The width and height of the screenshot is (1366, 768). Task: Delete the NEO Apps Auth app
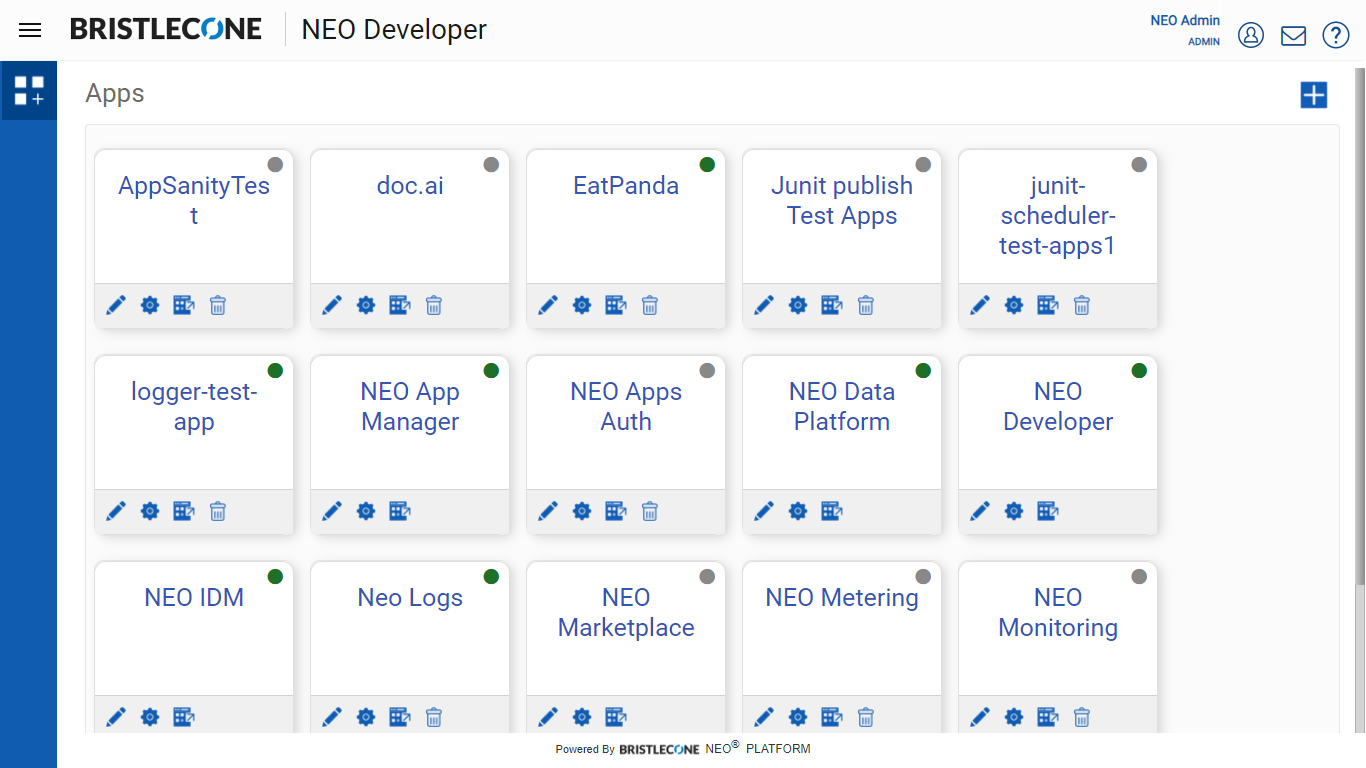[650, 511]
